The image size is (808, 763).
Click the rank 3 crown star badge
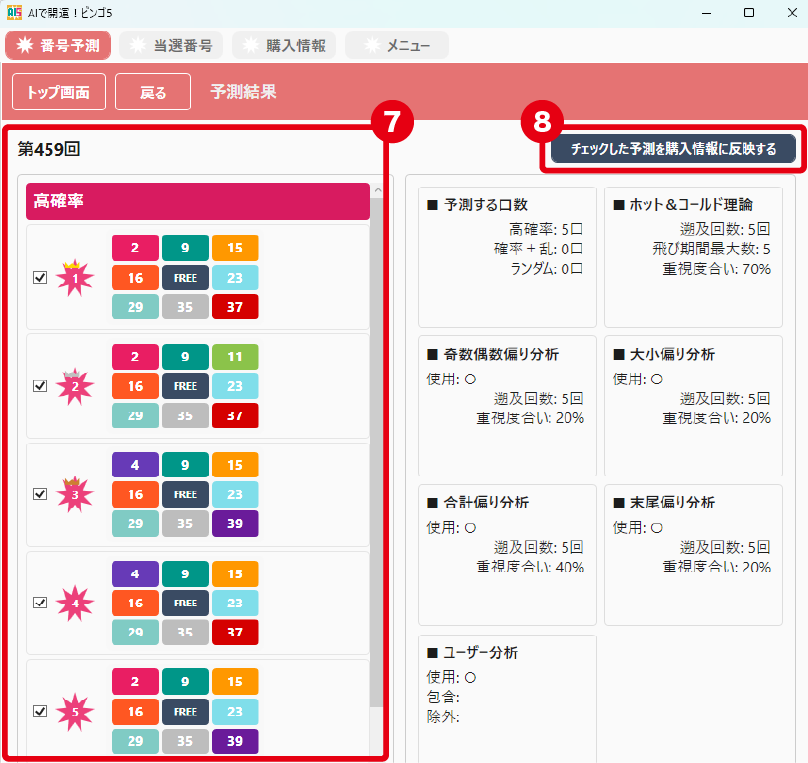[74, 494]
